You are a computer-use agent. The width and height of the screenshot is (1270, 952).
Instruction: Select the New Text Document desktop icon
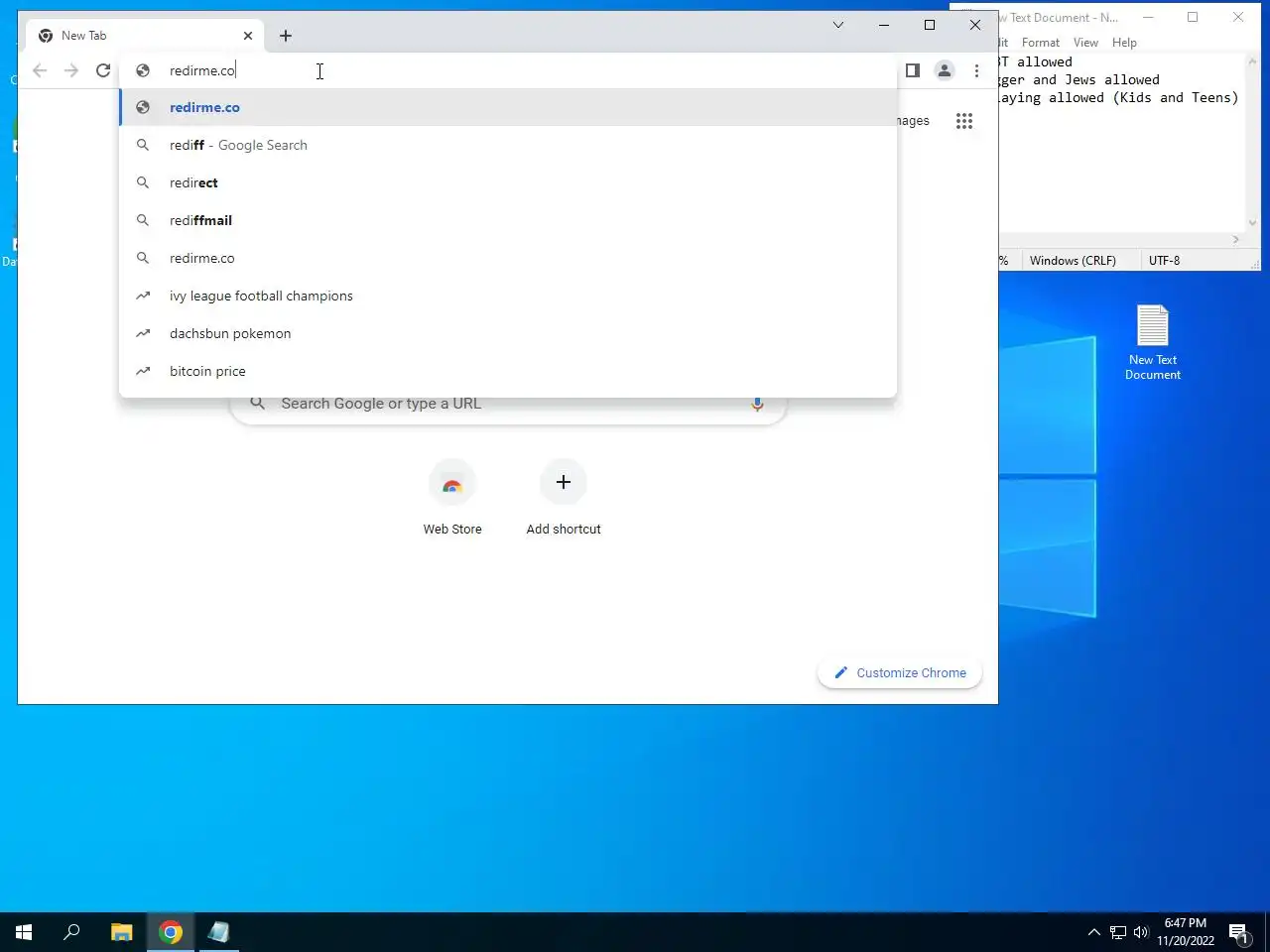point(1153,342)
